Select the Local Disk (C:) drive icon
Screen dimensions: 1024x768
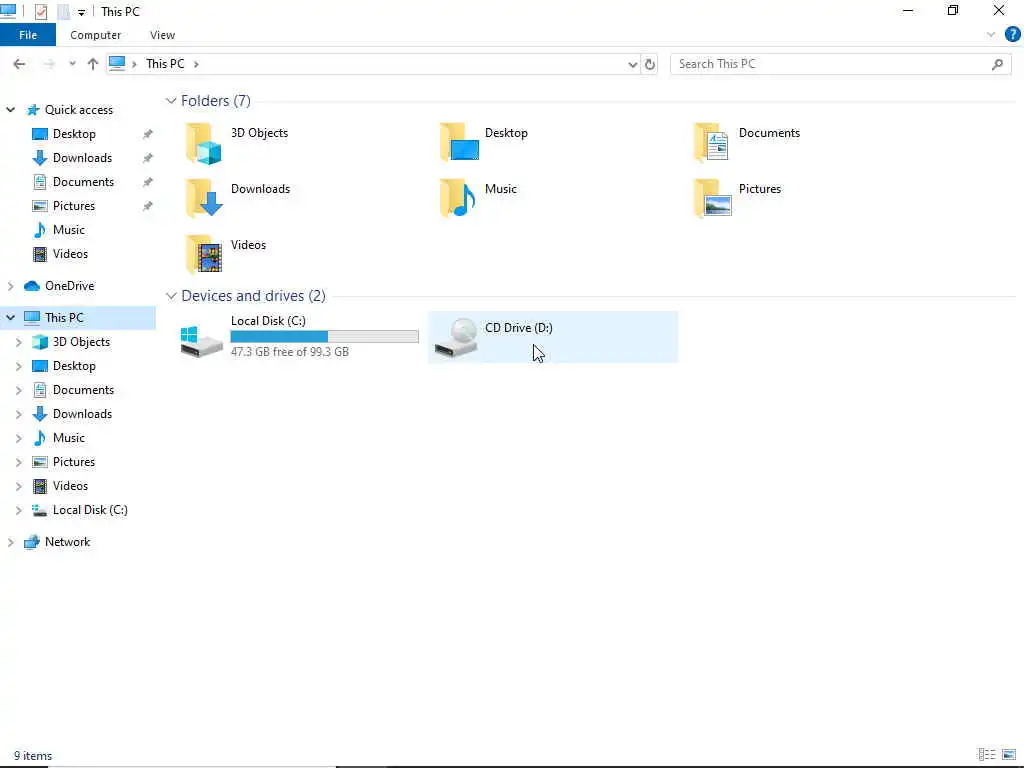(x=201, y=340)
